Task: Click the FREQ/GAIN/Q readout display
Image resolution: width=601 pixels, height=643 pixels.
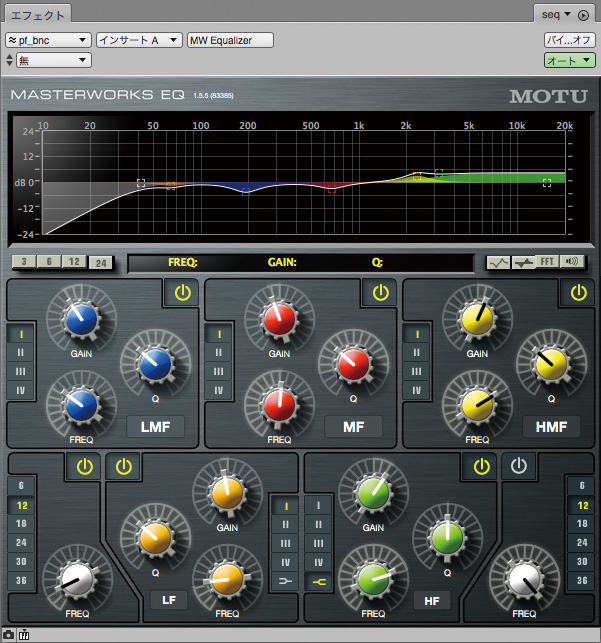Action: point(300,263)
